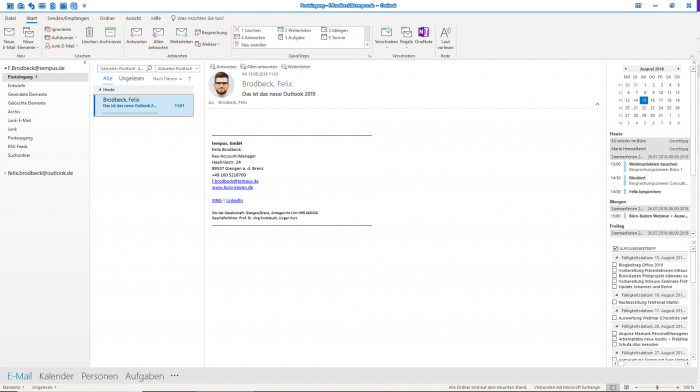The height and width of the screenshot is (392, 700).
Task: Open the search scope dropdown Aktuelles Postfach
Action: 178,68
